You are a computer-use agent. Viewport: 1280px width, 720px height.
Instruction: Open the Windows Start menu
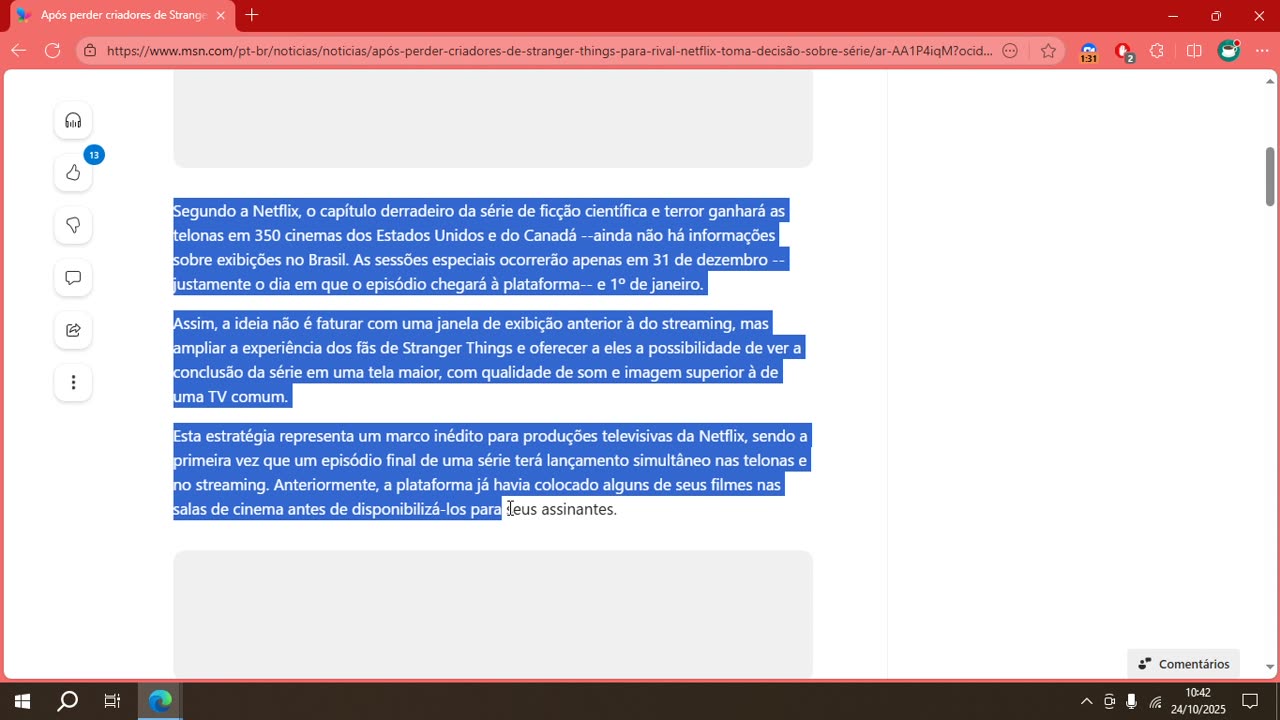click(22, 701)
